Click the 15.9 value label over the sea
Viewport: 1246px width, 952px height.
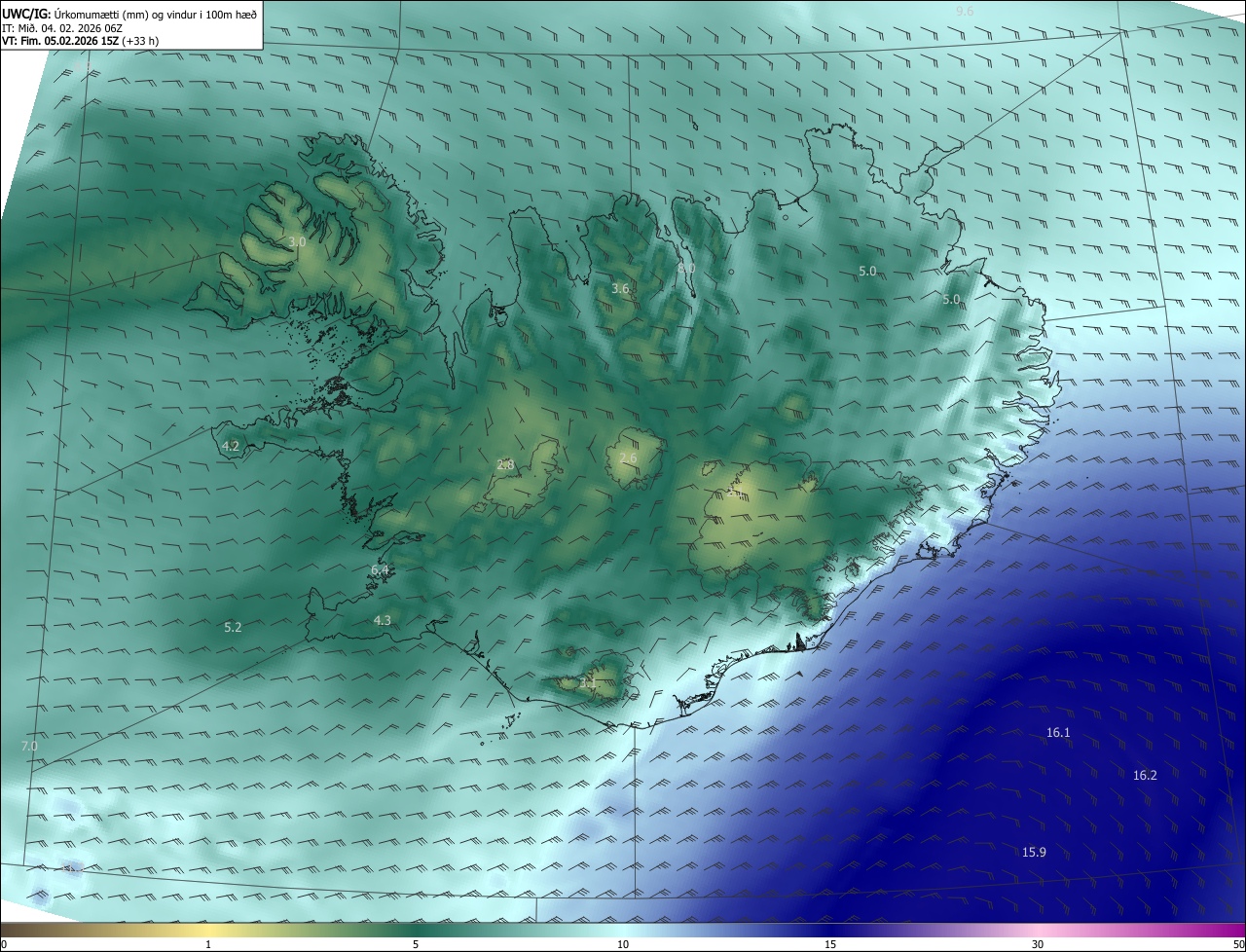[x=1034, y=852]
